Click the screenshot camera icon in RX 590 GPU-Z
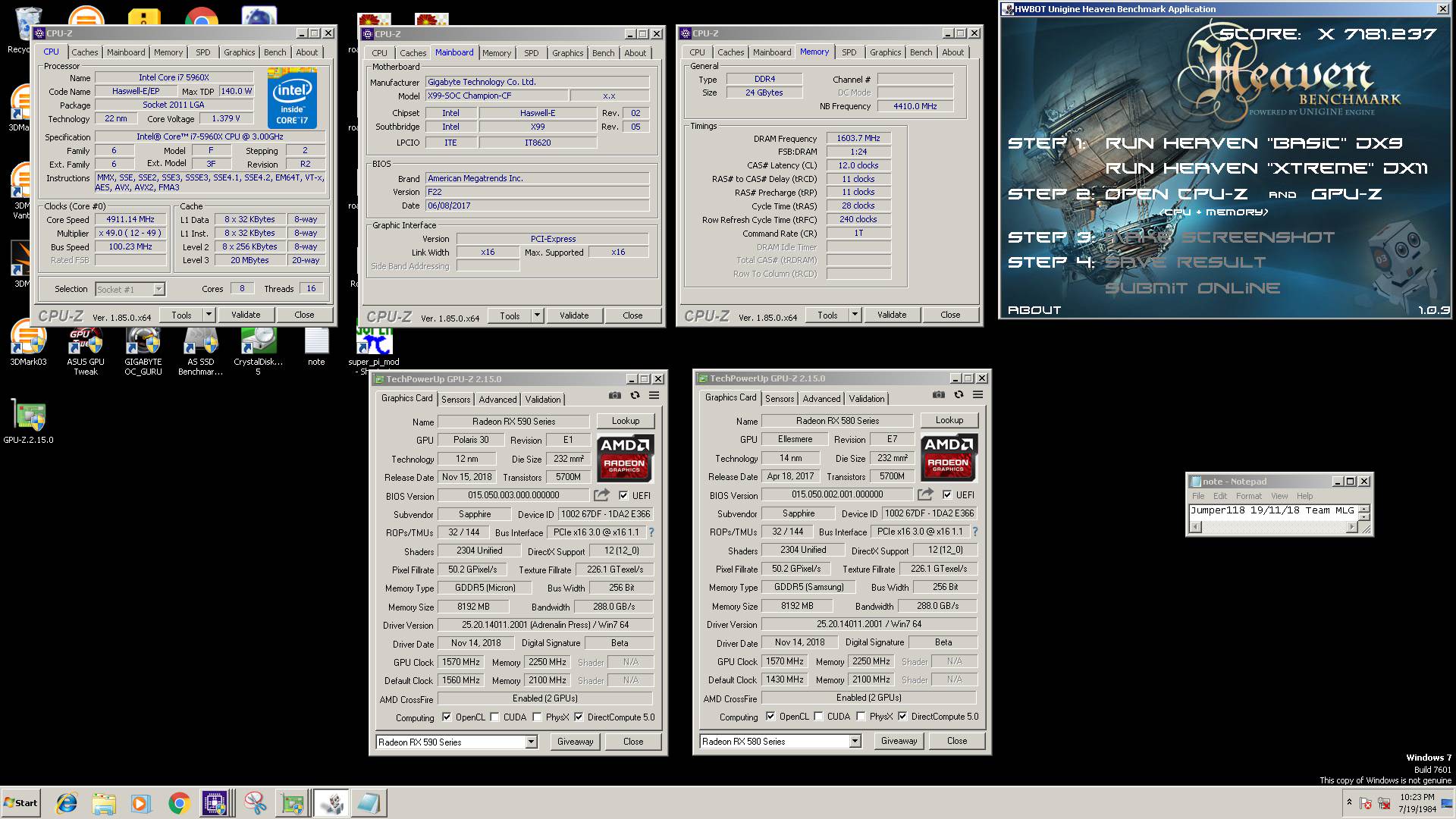 click(x=615, y=395)
